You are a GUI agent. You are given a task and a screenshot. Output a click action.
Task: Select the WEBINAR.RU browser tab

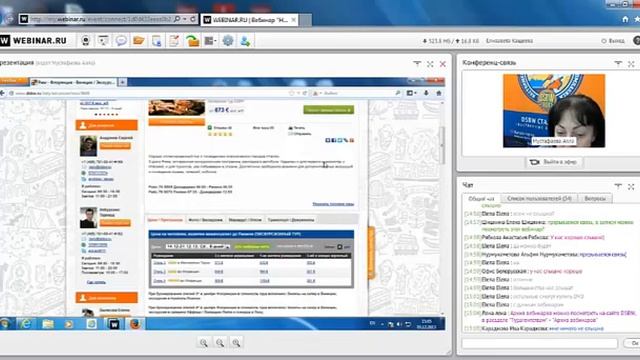click(249, 20)
